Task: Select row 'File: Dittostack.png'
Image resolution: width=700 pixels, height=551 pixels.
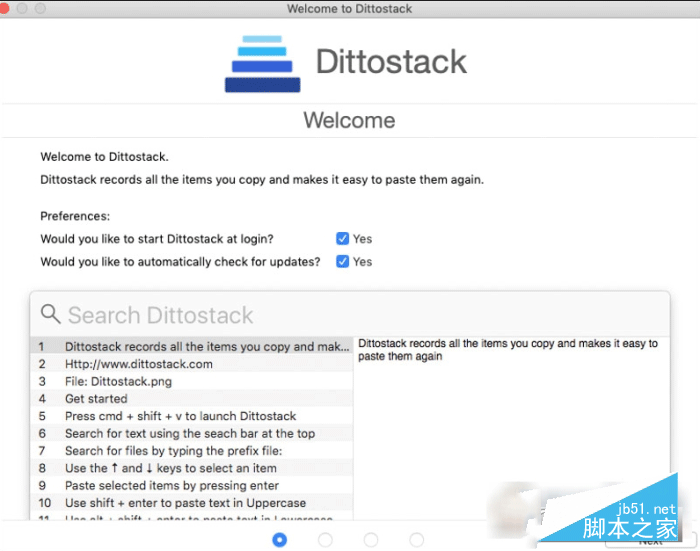Action: [192, 381]
